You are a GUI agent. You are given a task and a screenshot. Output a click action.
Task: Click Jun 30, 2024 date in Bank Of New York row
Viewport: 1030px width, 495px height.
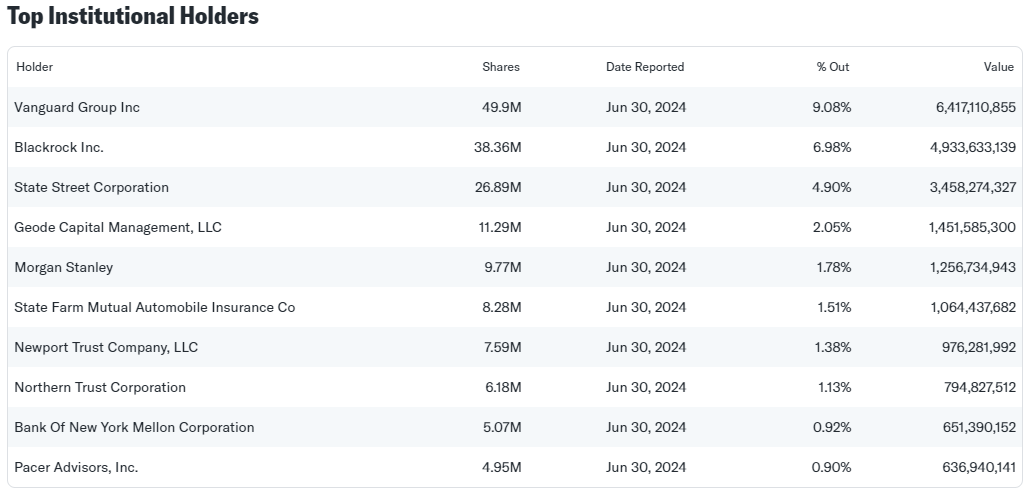646,427
